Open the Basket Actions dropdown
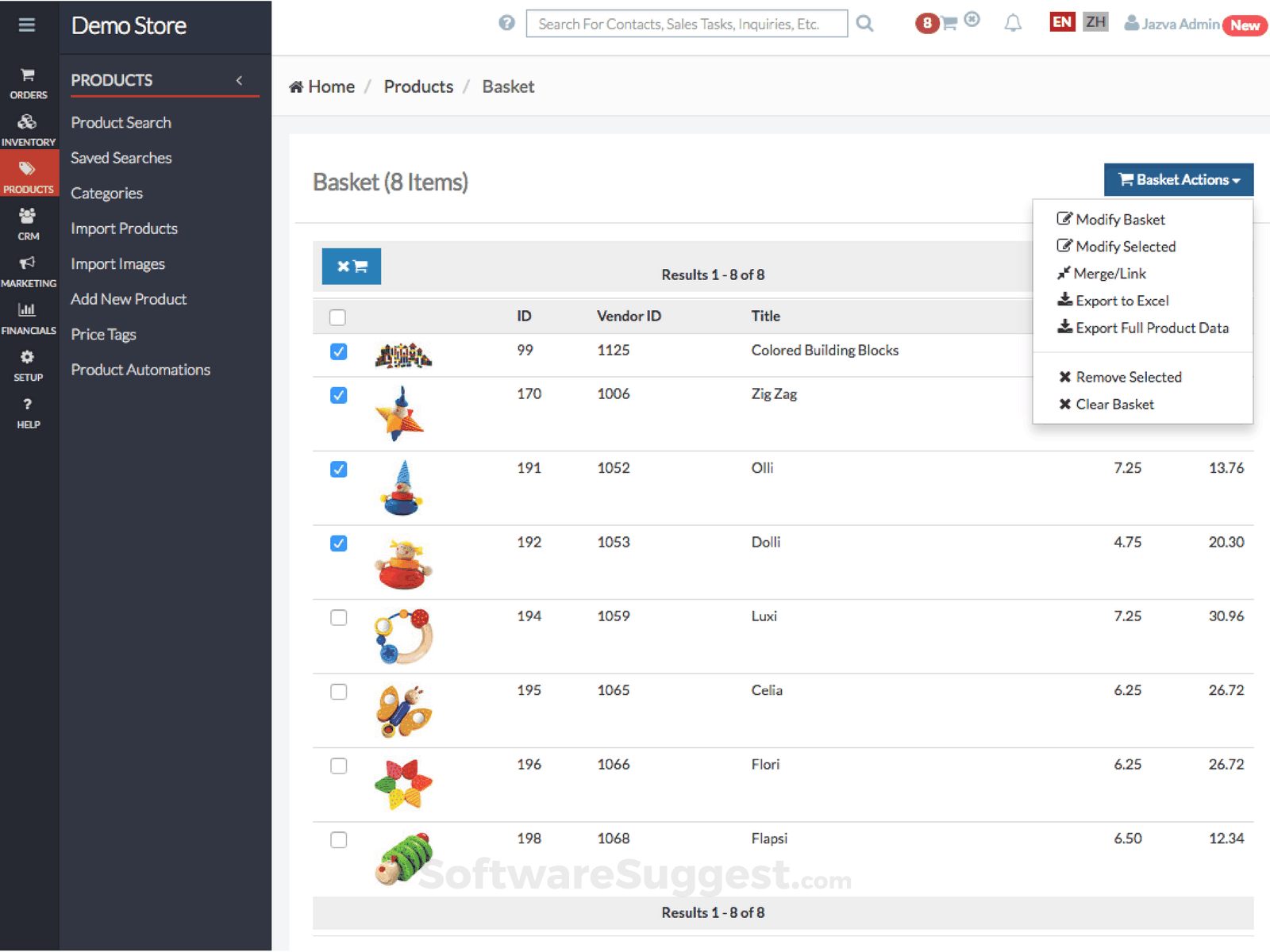 point(1178,179)
